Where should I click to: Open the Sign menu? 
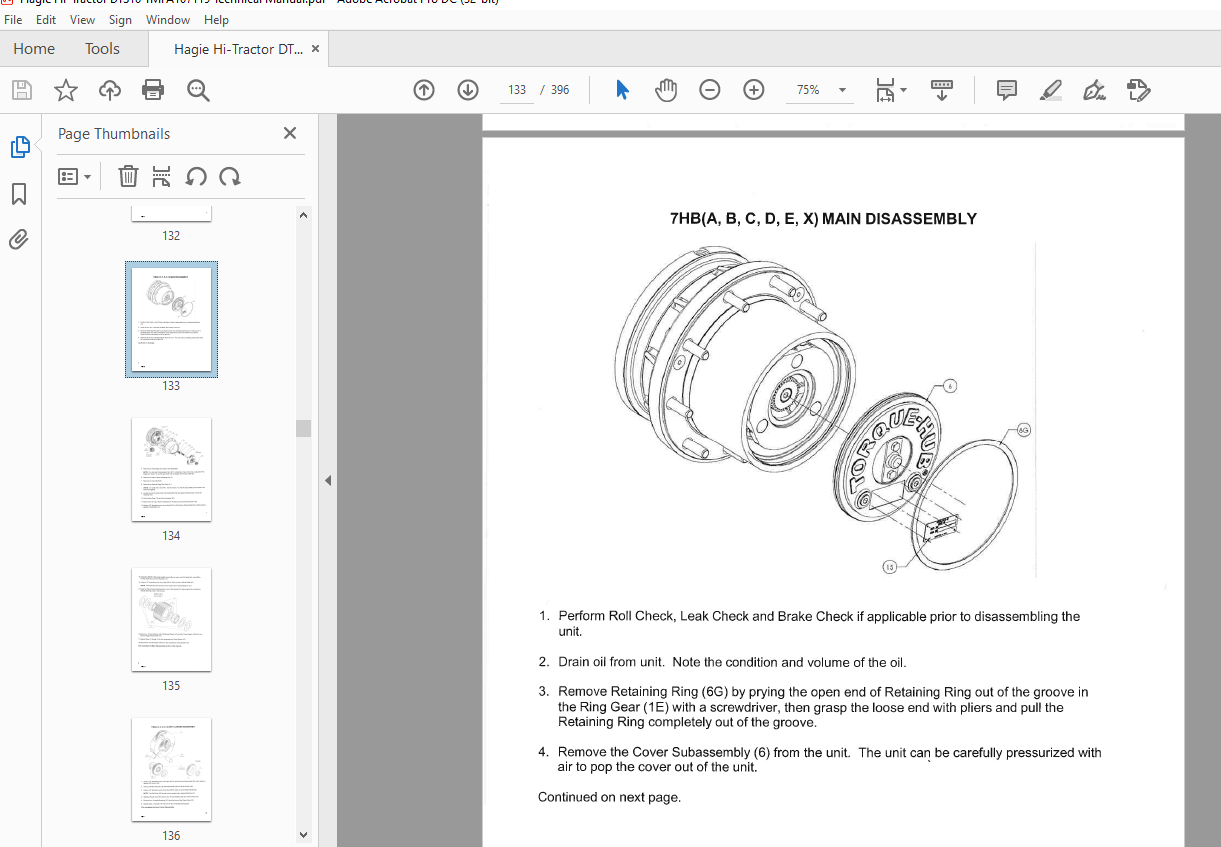(120, 20)
